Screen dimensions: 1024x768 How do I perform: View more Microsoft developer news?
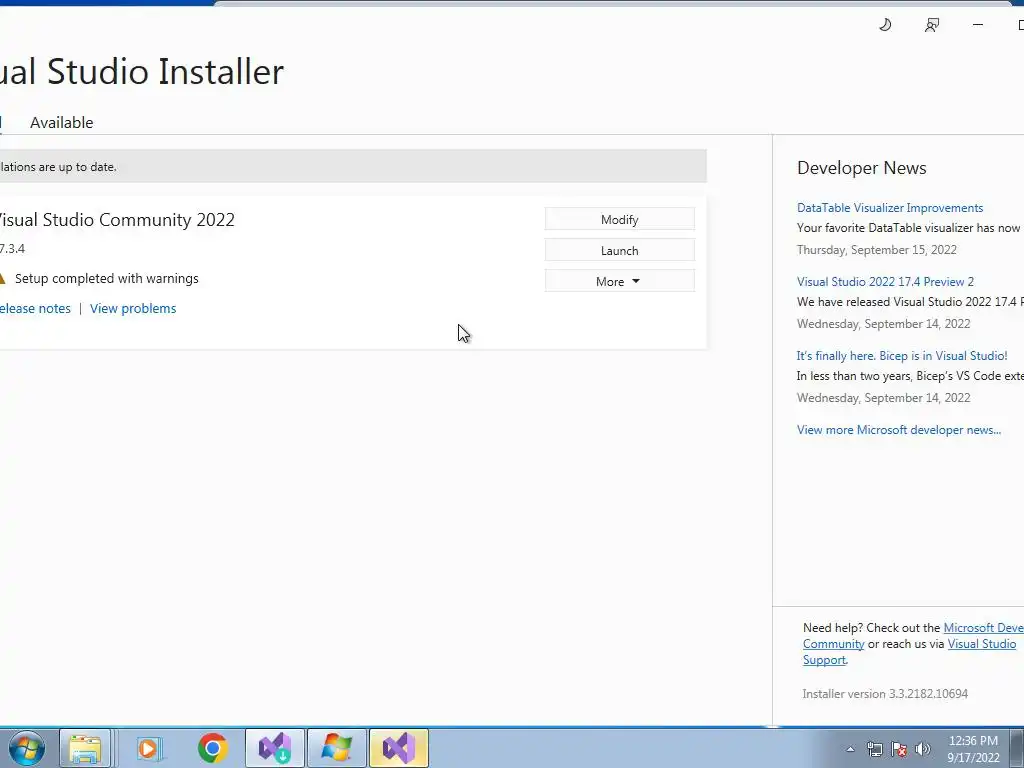[899, 430]
